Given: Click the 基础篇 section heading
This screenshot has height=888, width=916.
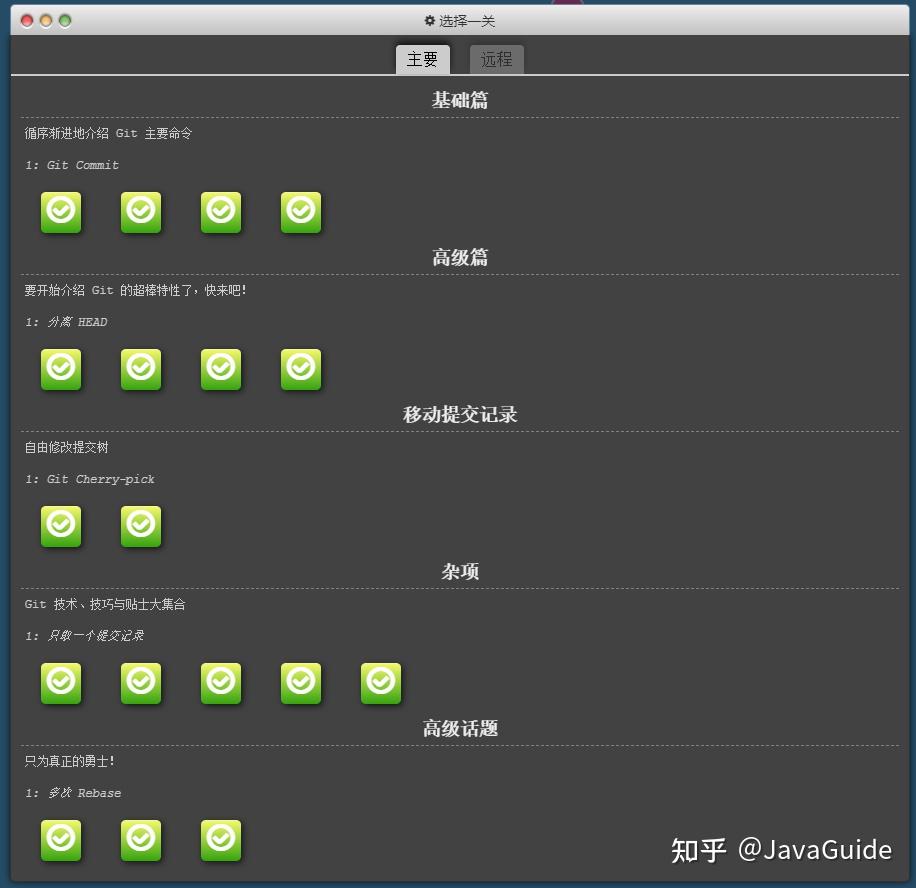Looking at the screenshot, I should [x=460, y=100].
